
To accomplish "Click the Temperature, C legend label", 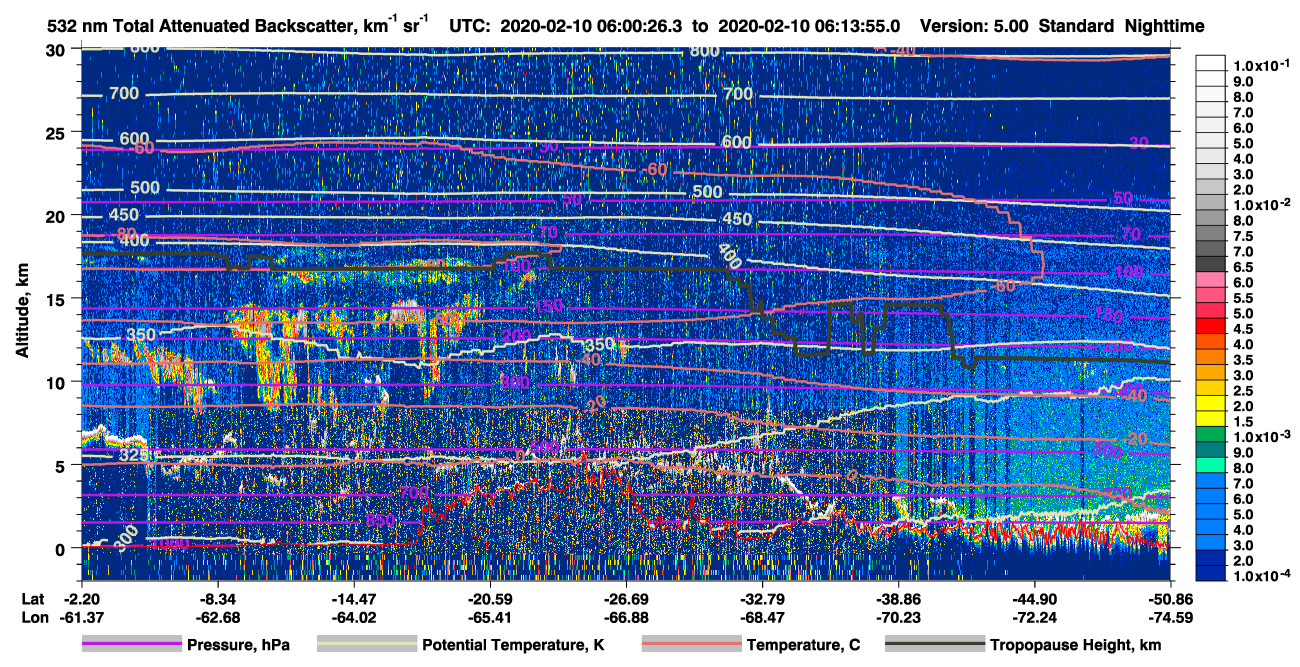I will (x=803, y=646).
